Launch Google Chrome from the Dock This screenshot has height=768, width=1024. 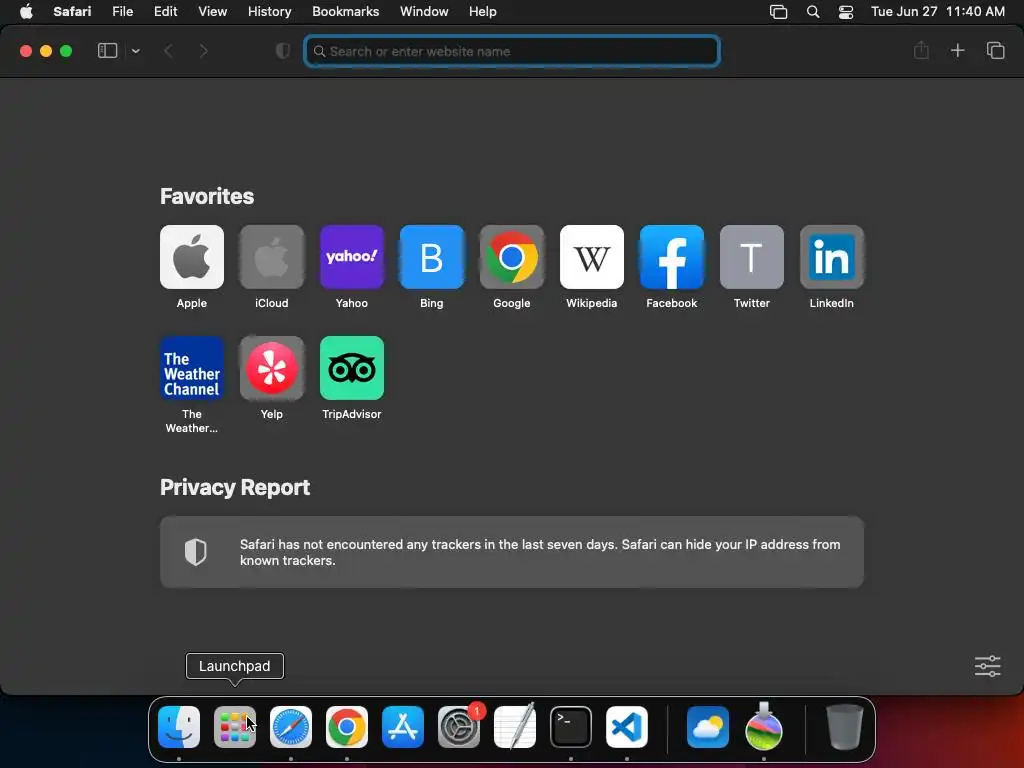(x=347, y=727)
